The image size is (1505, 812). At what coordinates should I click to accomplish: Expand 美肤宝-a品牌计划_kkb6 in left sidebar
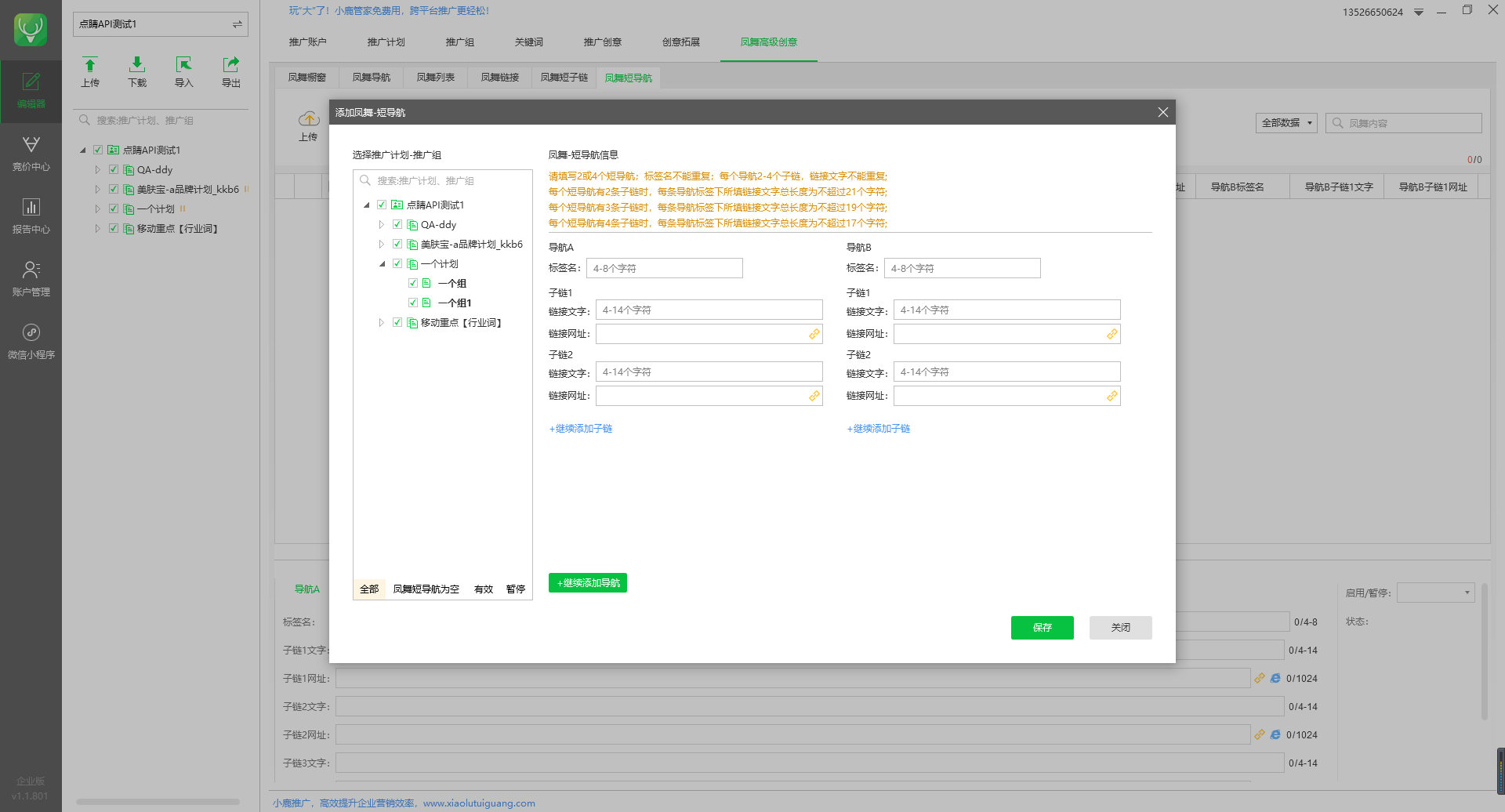(98, 189)
